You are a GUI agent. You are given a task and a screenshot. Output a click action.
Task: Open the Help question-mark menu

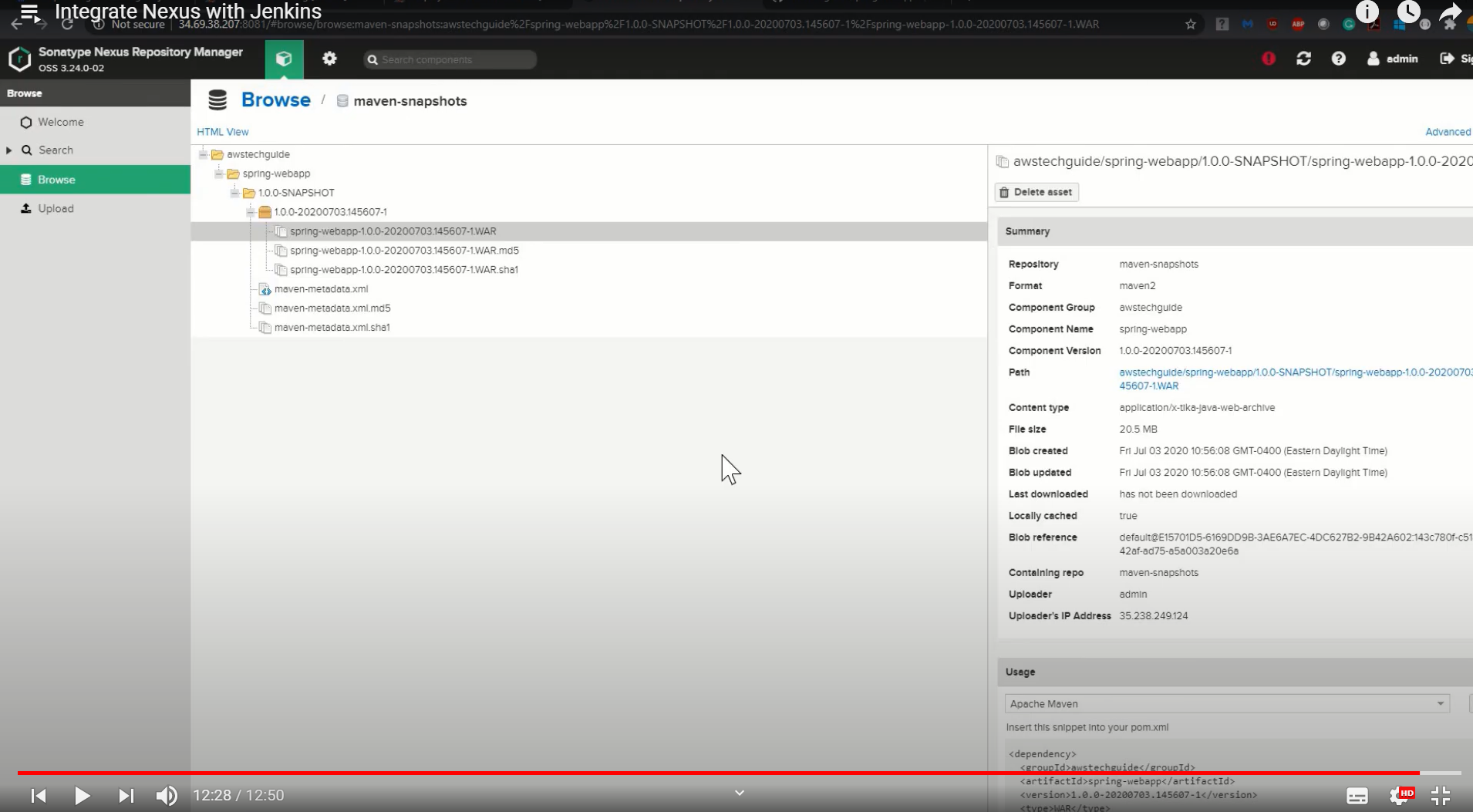(x=1339, y=59)
